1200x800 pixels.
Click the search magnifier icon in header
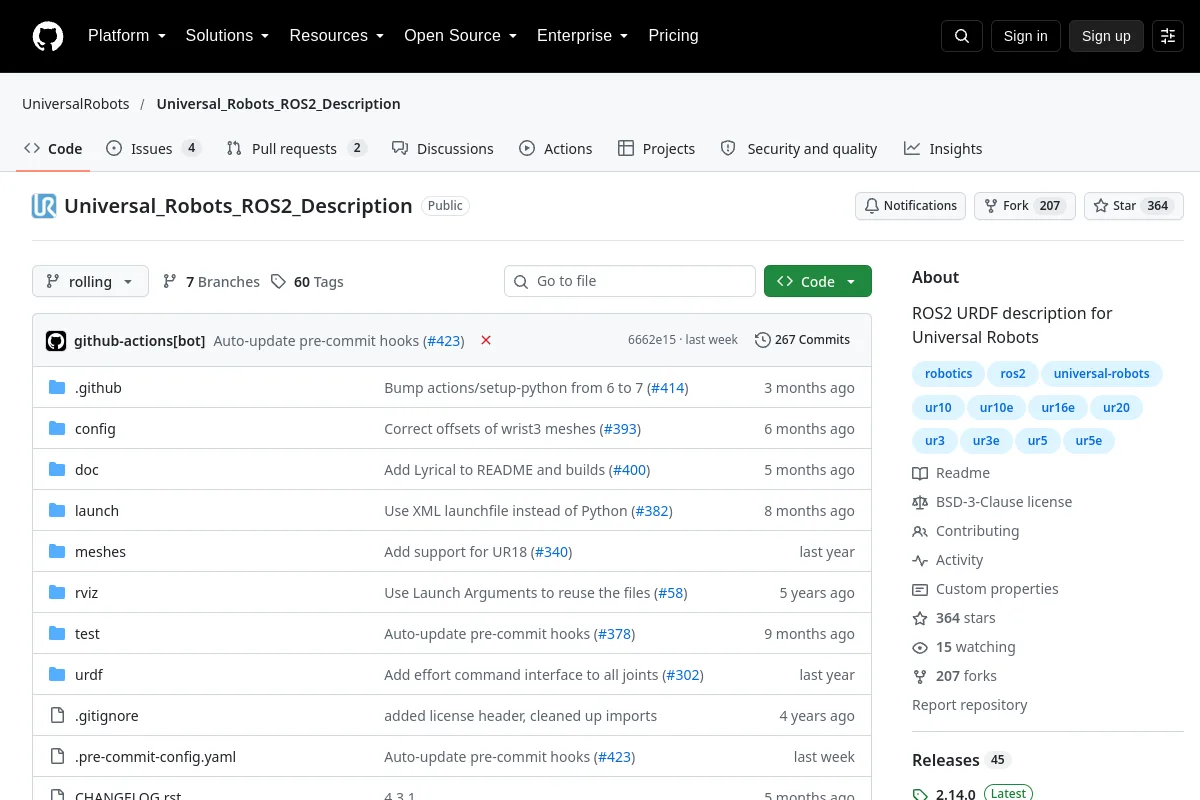coord(962,36)
